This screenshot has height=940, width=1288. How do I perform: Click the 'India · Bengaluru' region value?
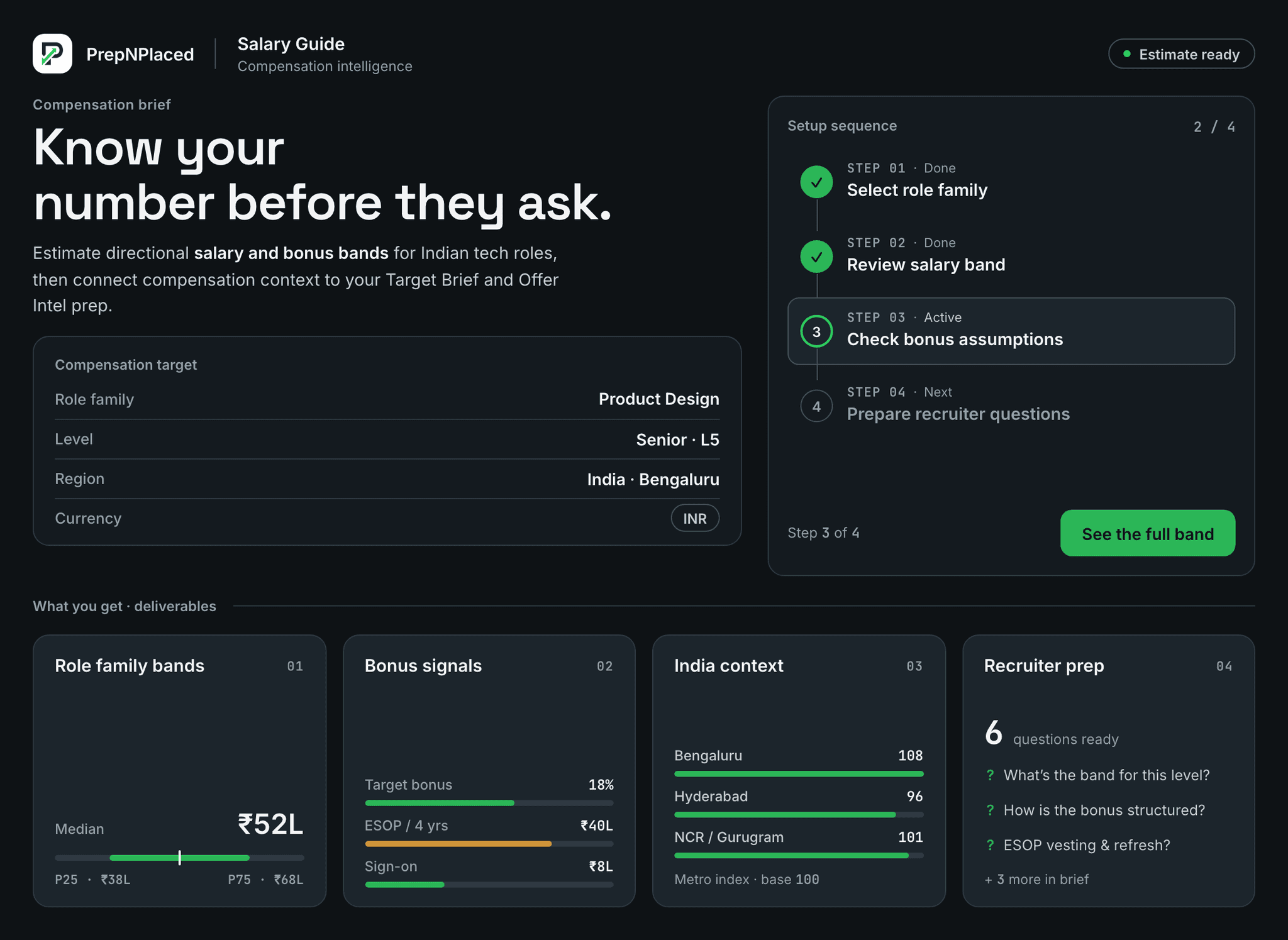click(653, 479)
